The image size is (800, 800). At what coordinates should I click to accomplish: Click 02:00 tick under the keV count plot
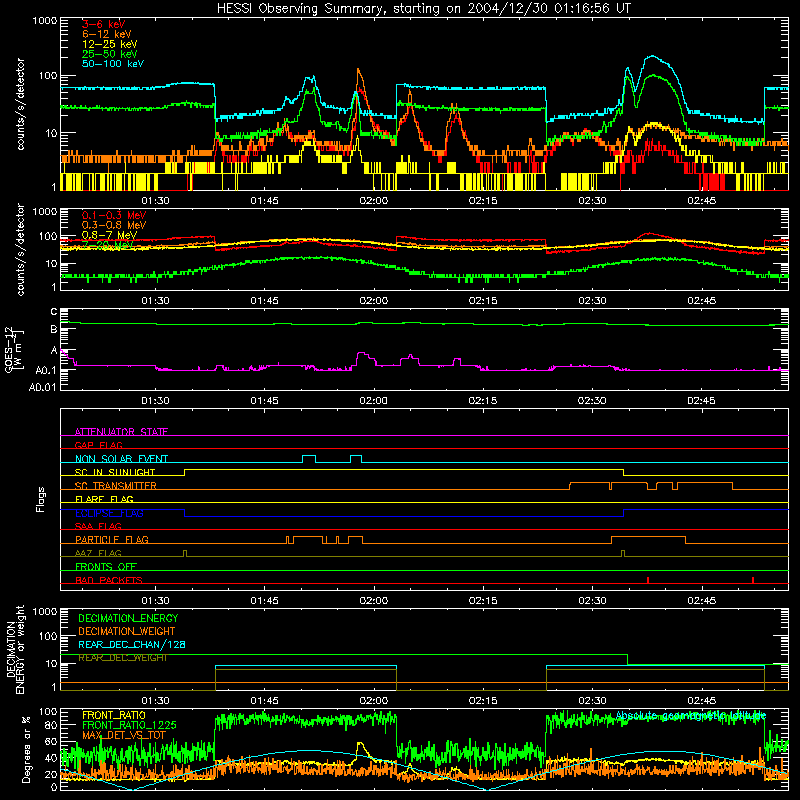373,201
